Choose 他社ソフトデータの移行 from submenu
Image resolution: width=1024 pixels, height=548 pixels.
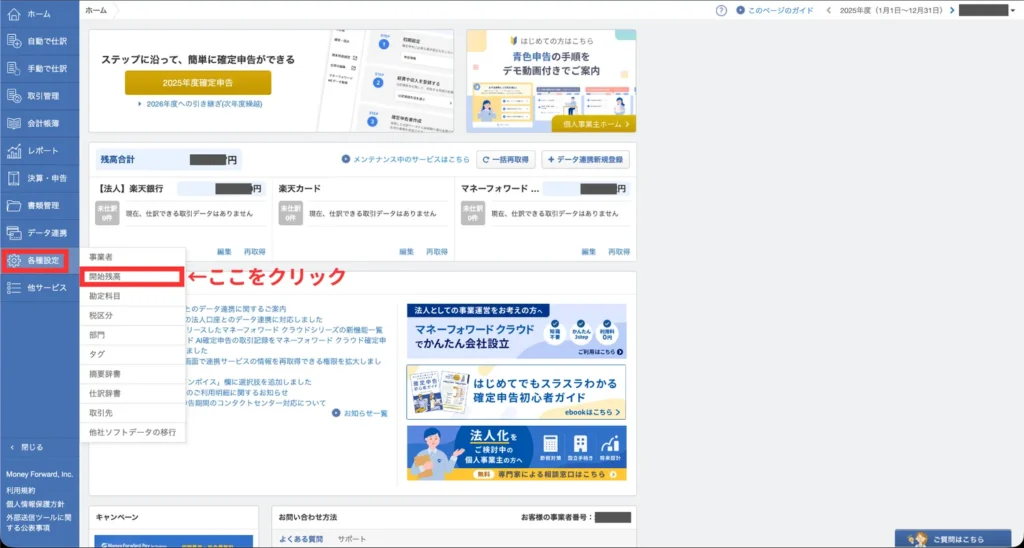click(x=133, y=432)
